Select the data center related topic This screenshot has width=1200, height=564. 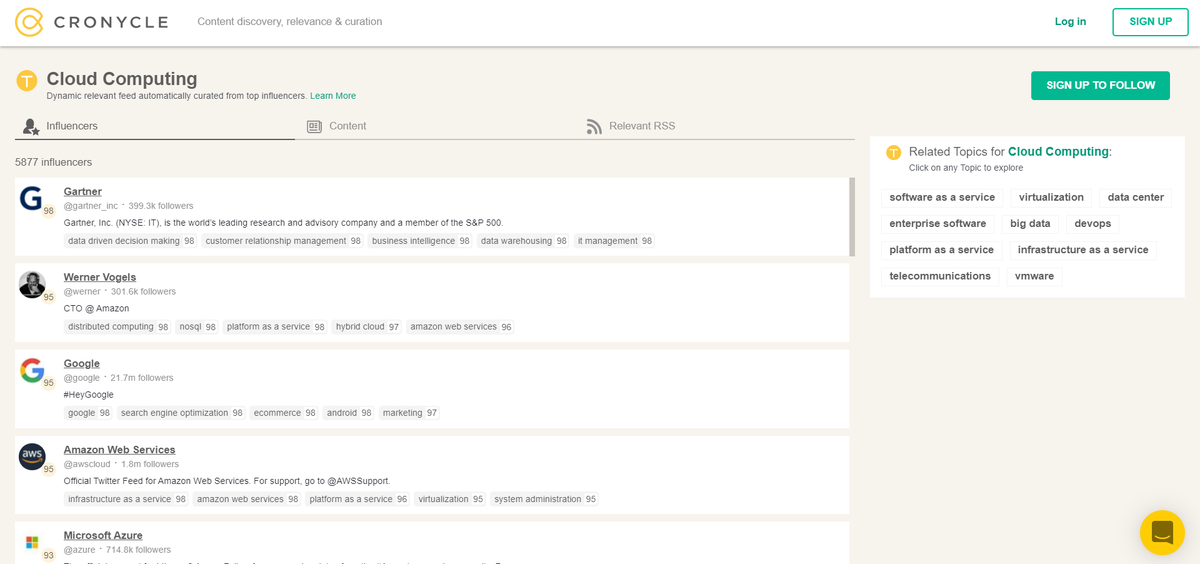pyautogui.click(x=1136, y=197)
